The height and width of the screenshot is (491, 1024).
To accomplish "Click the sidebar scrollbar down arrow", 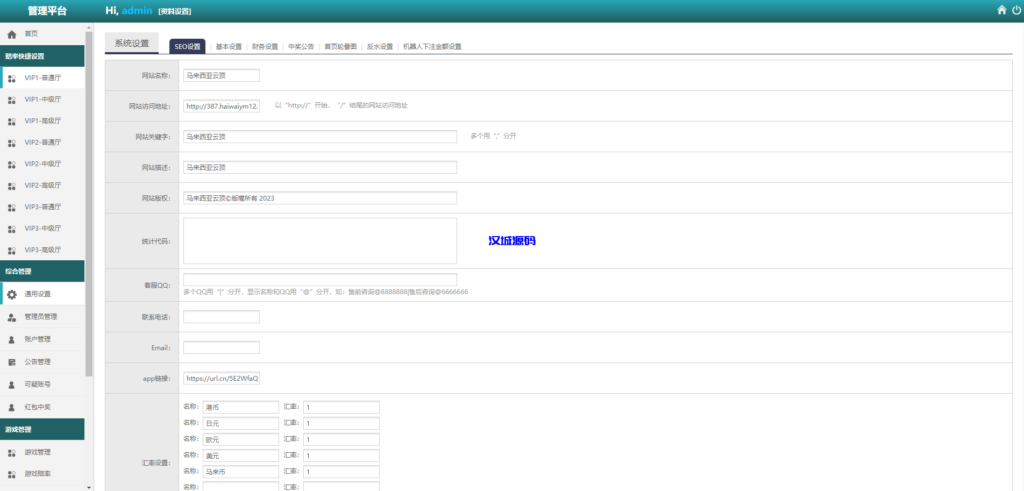I will point(89,486).
